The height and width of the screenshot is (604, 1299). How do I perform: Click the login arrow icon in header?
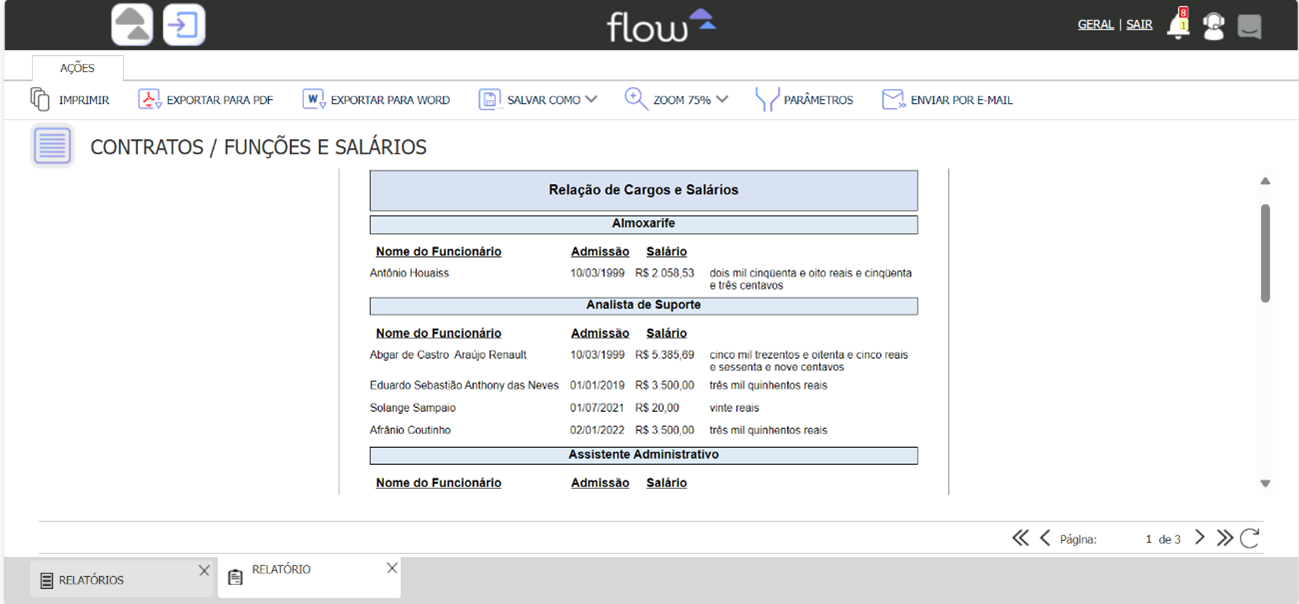click(x=184, y=25)
